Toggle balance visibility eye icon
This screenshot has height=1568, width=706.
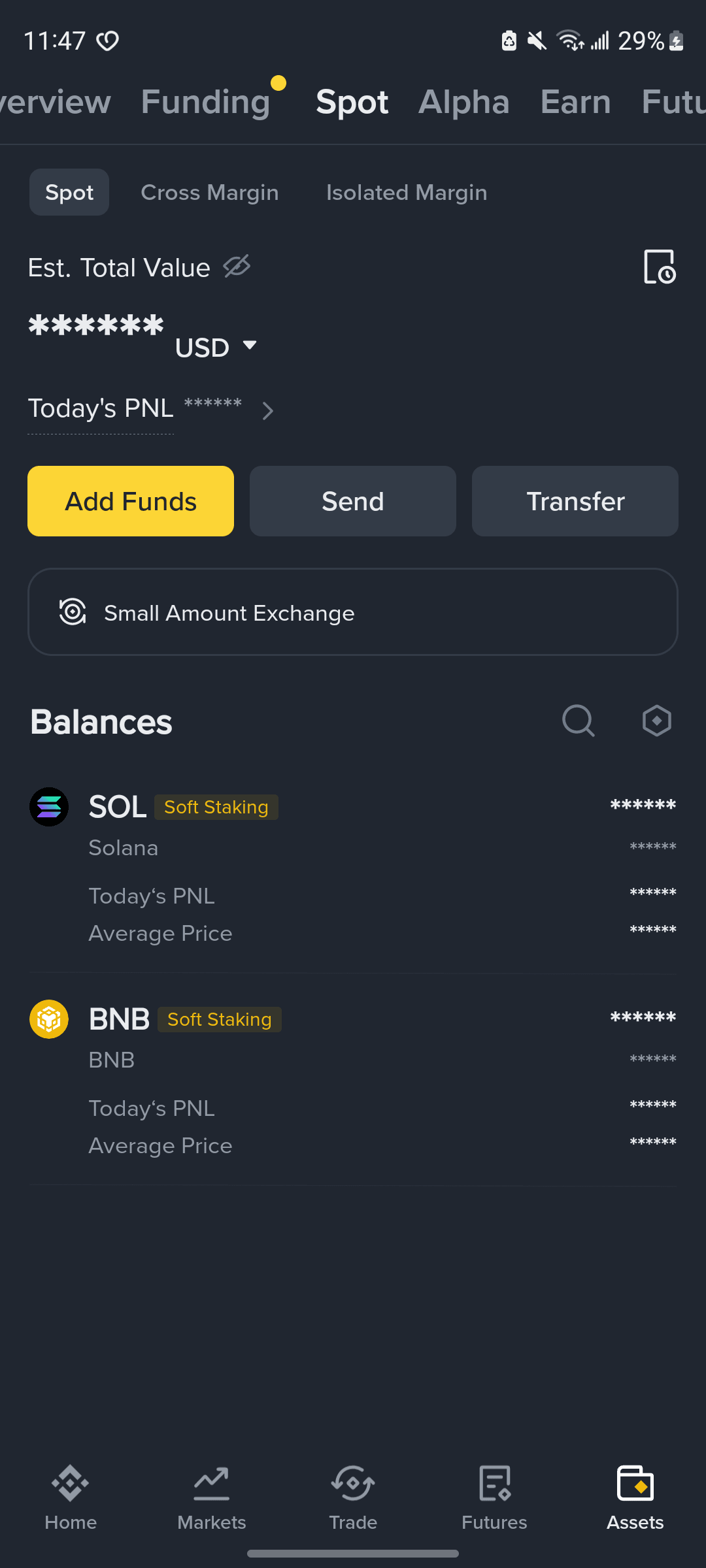237,267
